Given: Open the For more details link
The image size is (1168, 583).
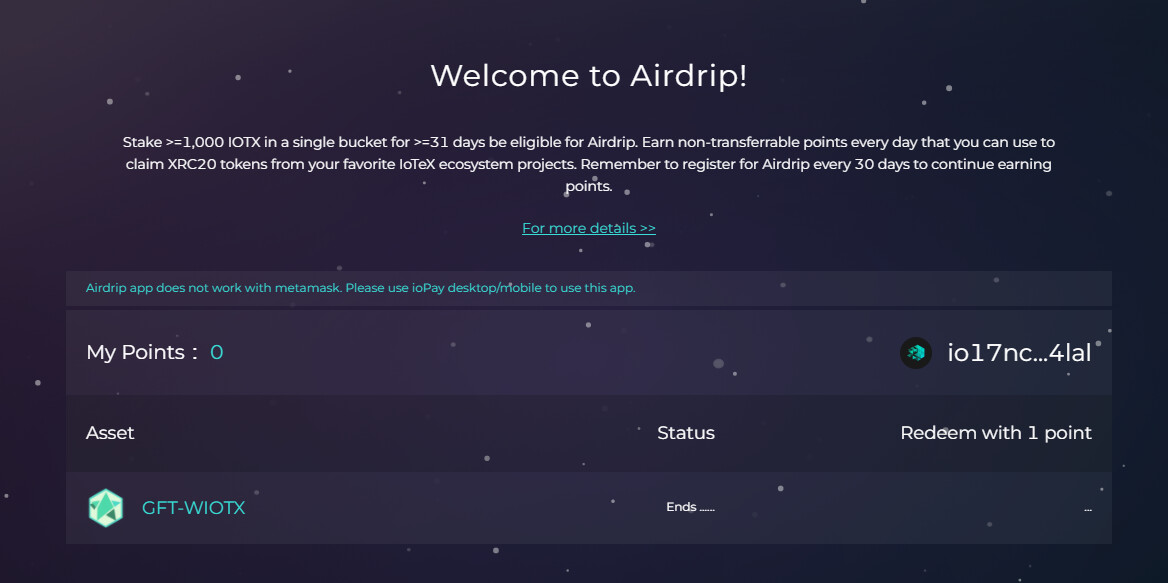Looking at the screenshot, I should point(588,228).
